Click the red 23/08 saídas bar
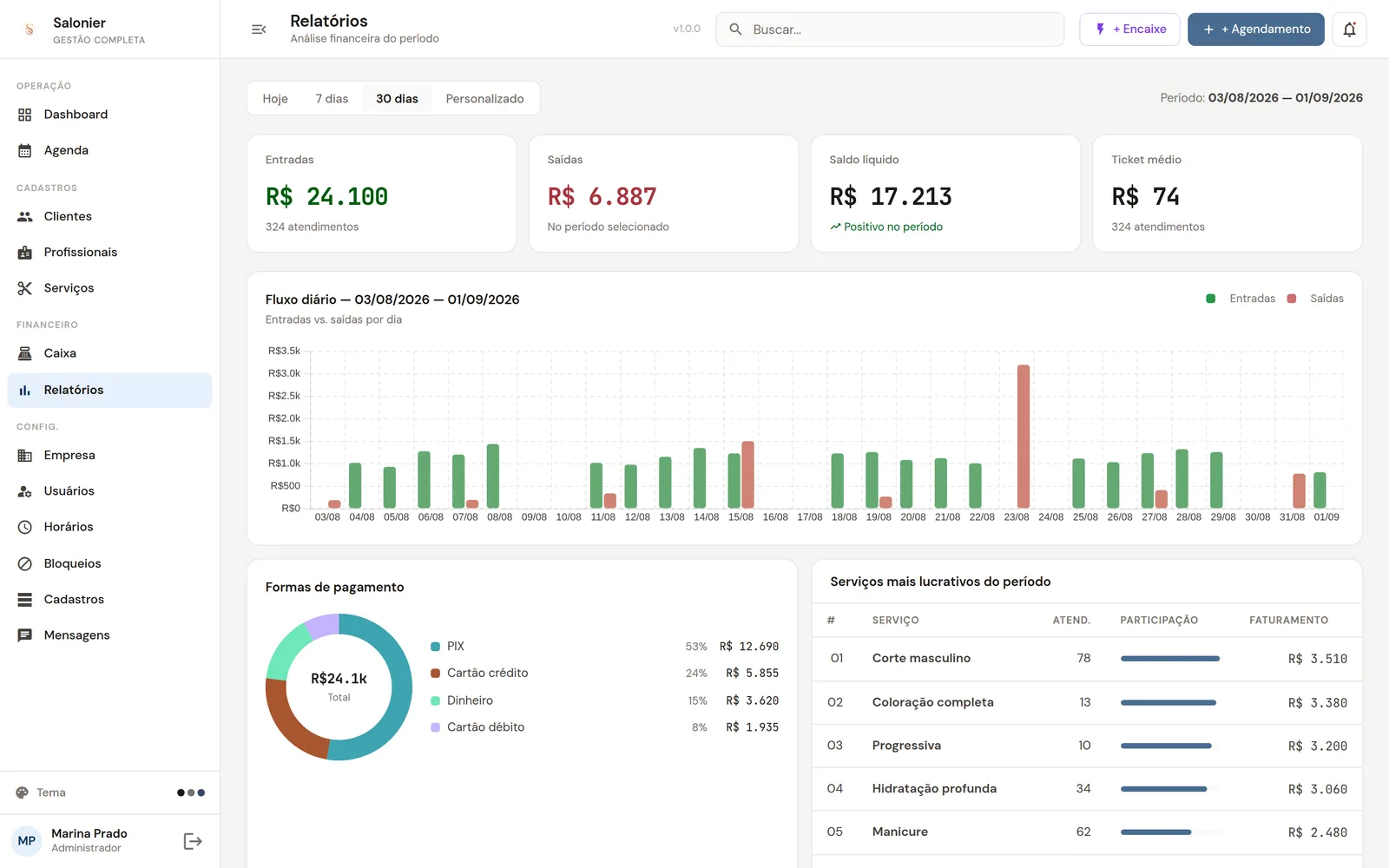The image size is (1389, 868). point(1024,437)
